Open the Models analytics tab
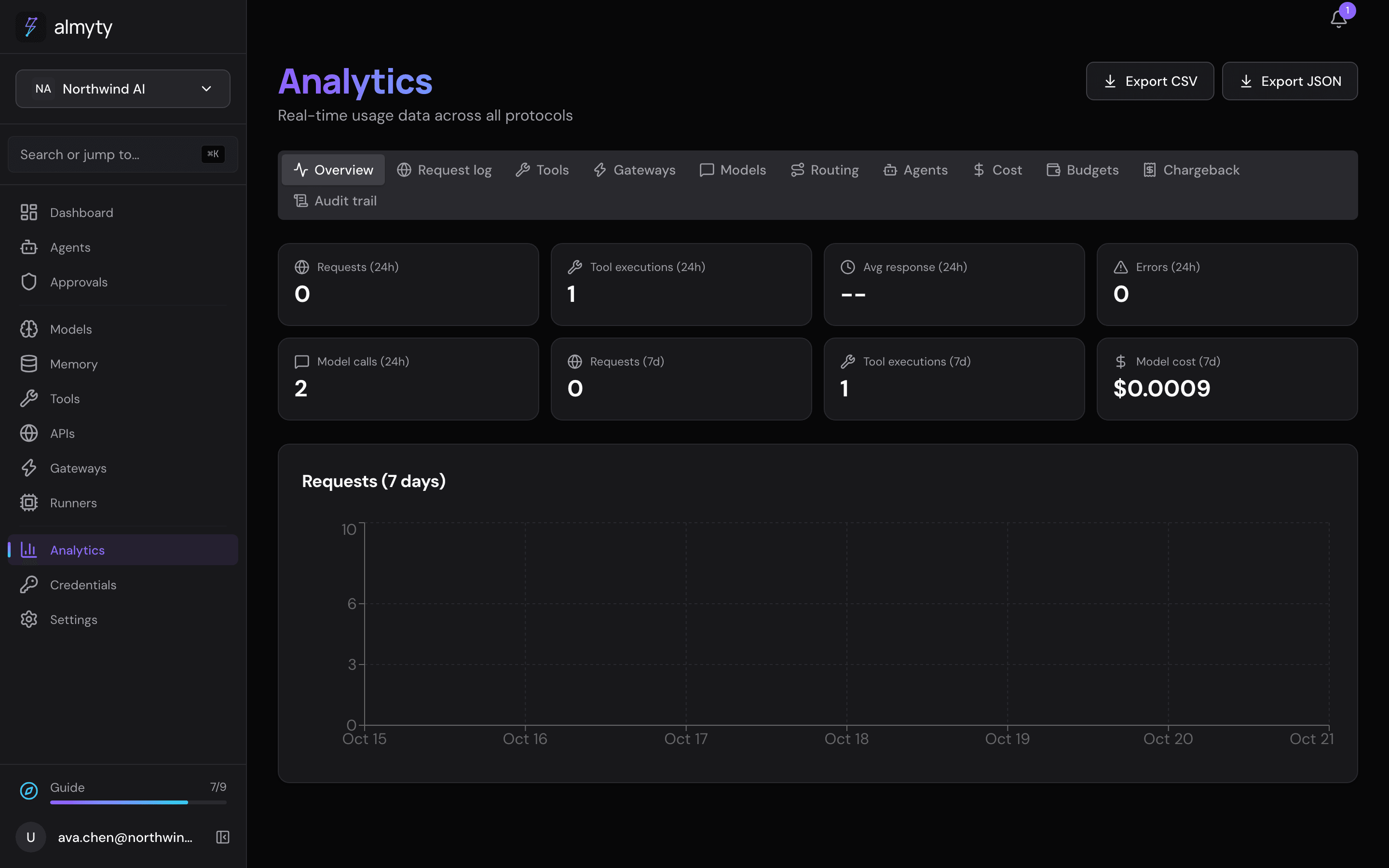The height and width of the screenshot is (868, 1389). [x=733, y=170]
